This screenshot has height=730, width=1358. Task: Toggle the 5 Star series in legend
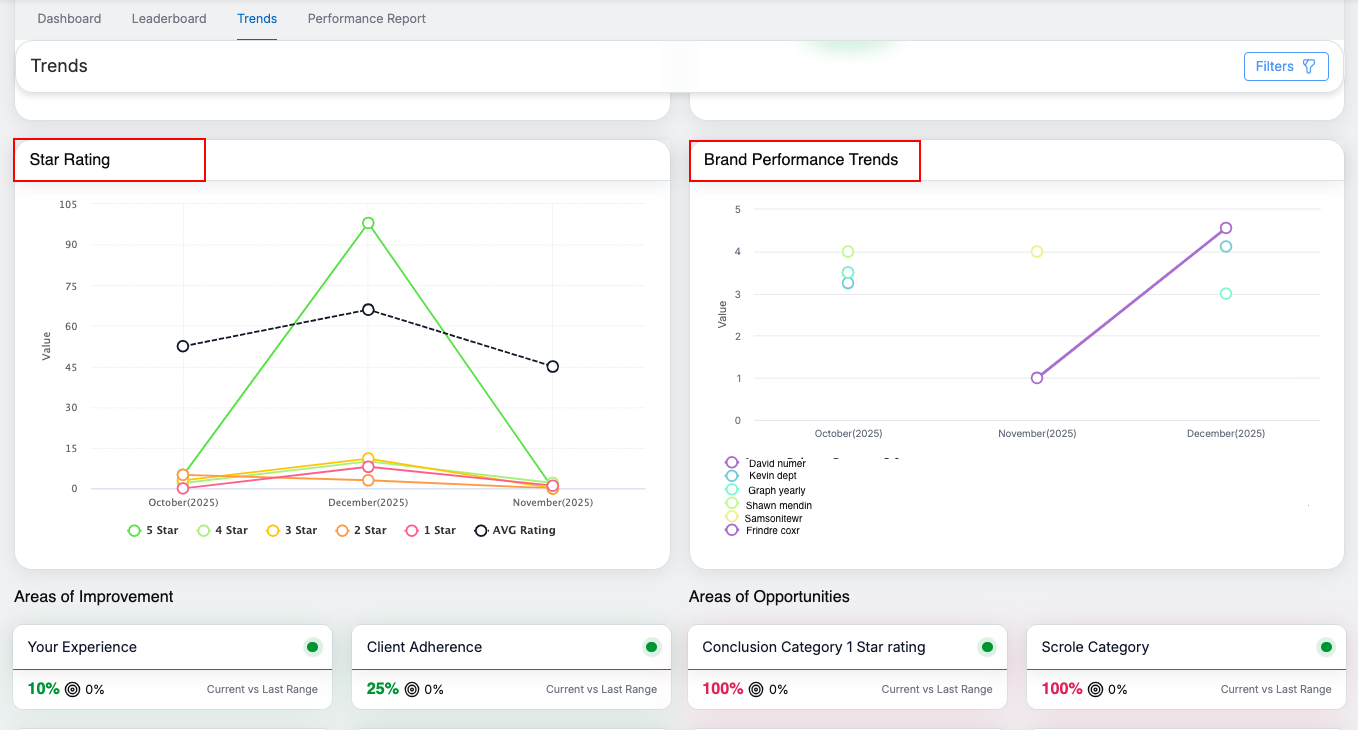pos(153,530)
